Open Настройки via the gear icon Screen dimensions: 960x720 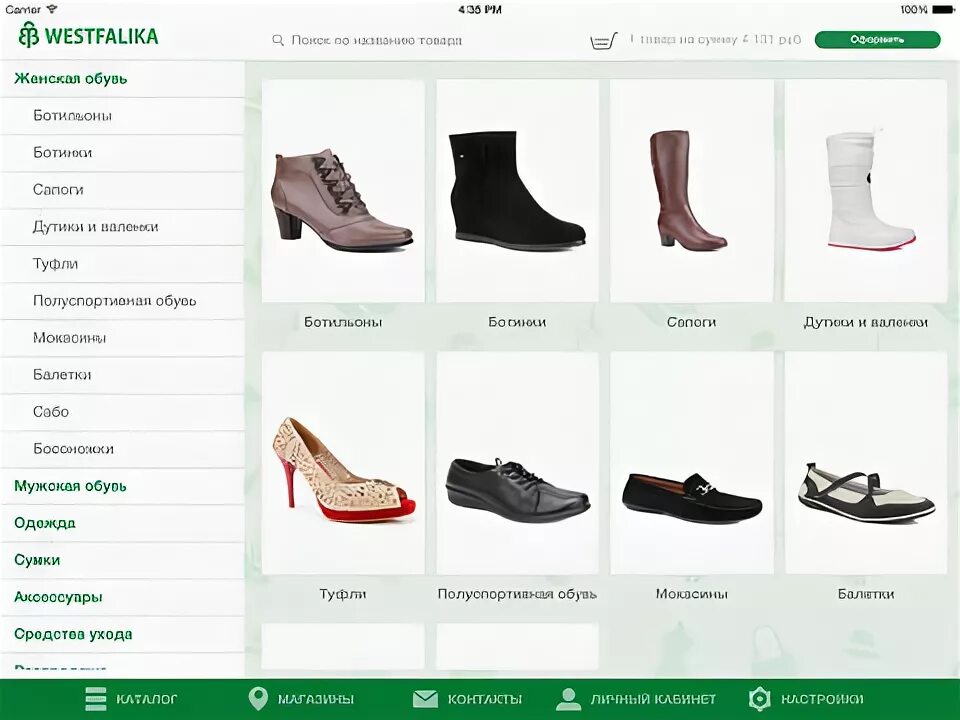[x=760, y=699]
